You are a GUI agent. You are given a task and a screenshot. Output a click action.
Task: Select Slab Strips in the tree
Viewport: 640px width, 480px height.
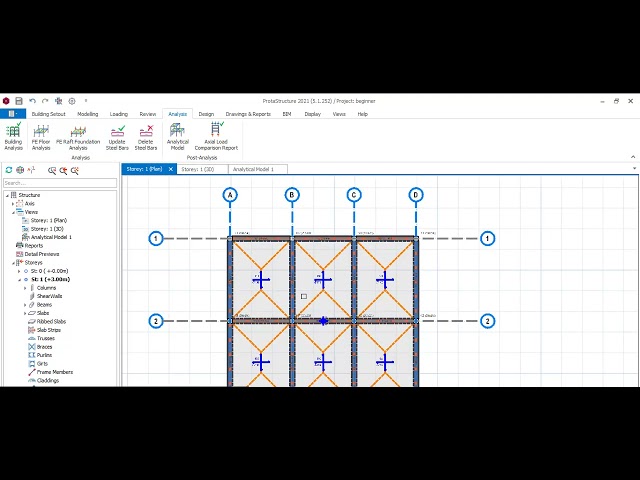click(x=49, y=330)
